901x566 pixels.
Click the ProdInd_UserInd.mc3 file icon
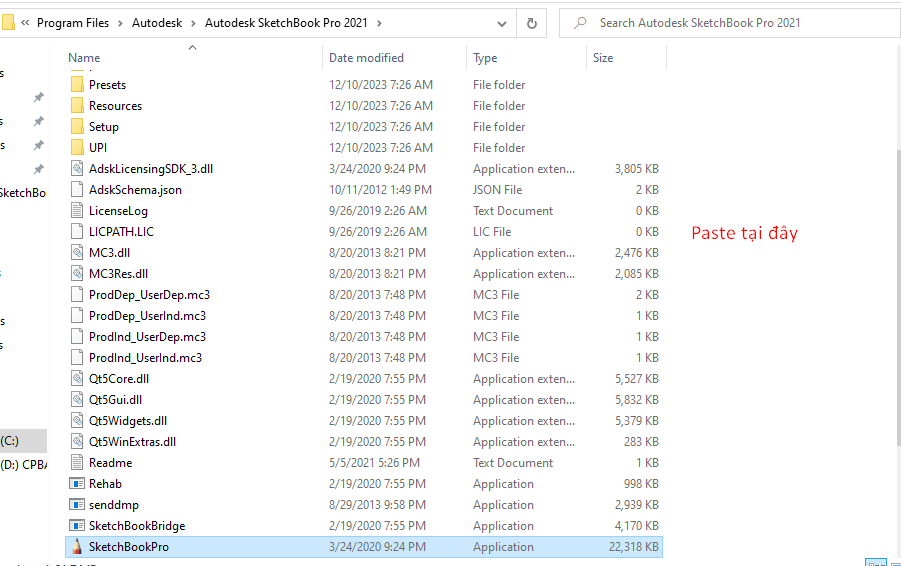(77, 357)
